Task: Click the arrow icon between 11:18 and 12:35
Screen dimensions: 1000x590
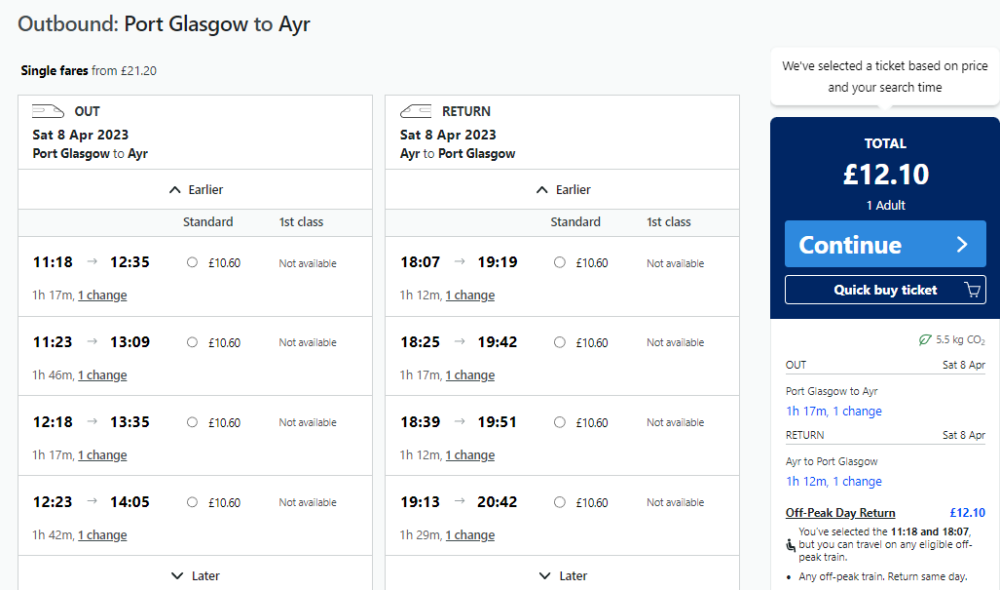Action: tap(92, 261)
